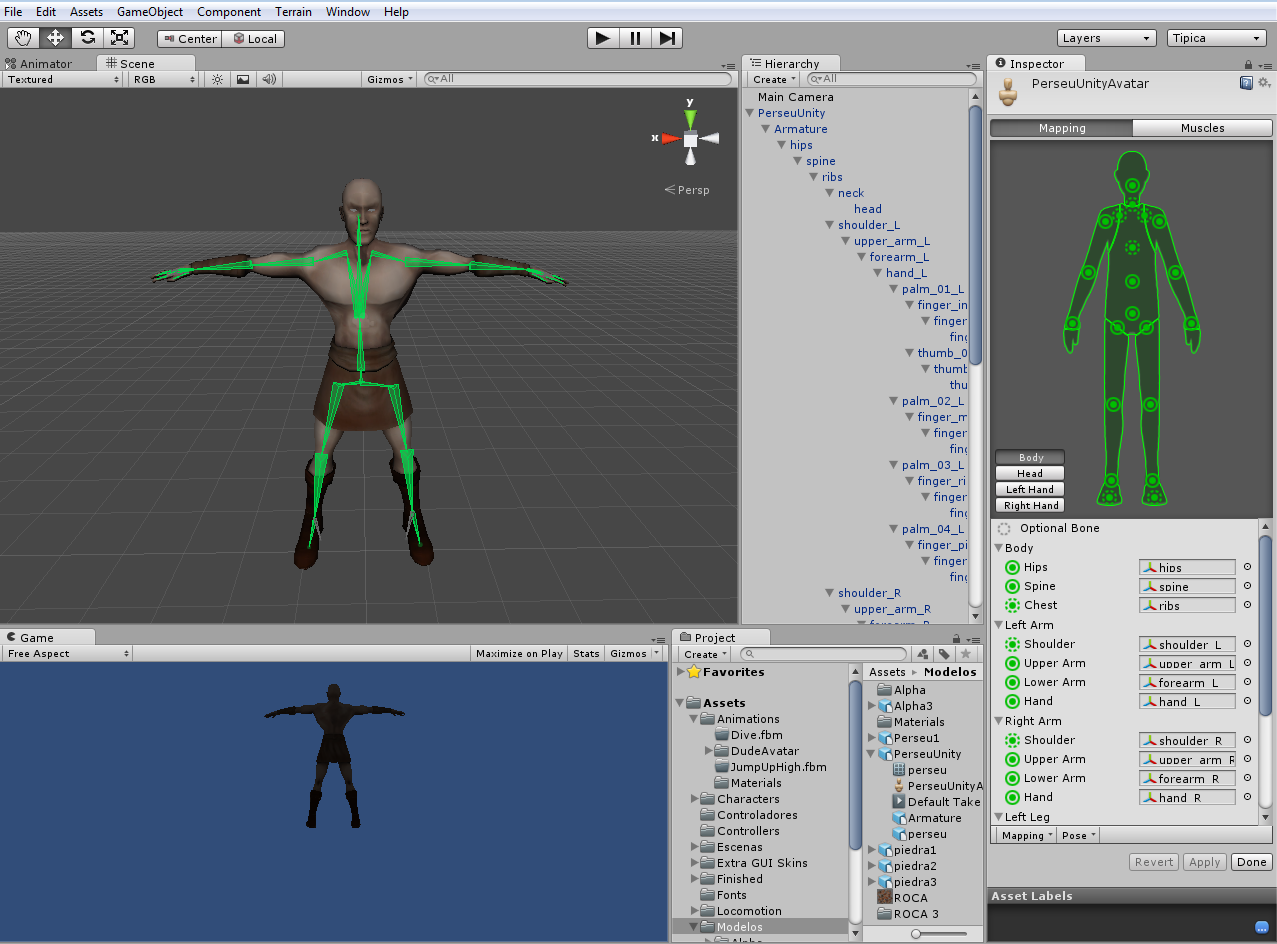The image size is (1277, 944).
Task: Toggle the Local rotation mode button
Action: pyautogui.click(x=253, y=39)
